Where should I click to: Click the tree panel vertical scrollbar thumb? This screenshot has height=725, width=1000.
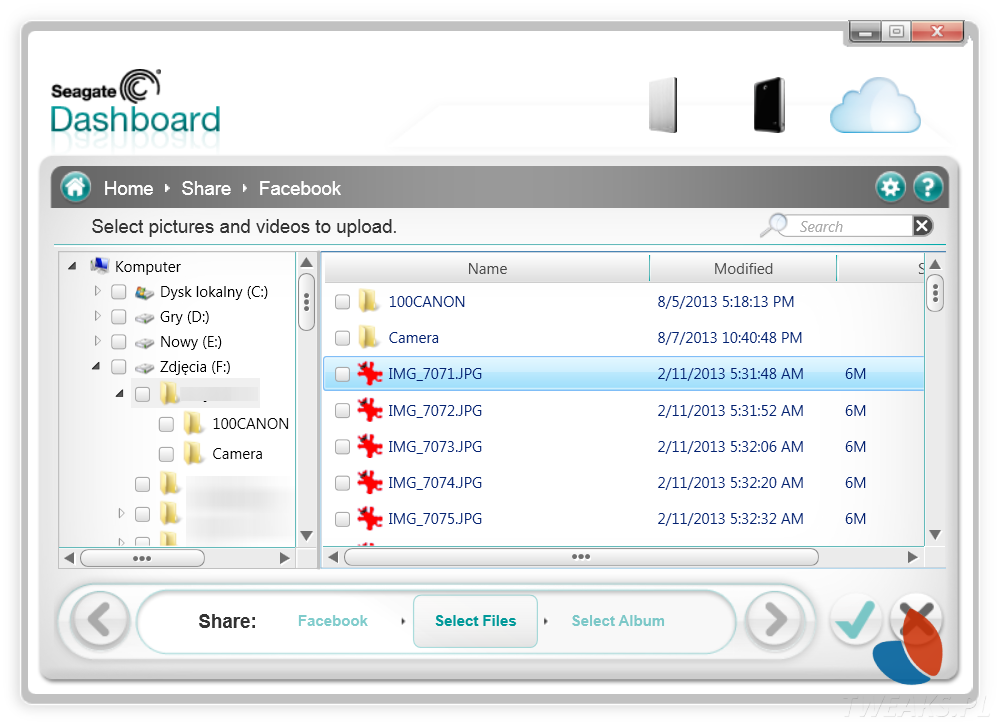tap(306, 302)
